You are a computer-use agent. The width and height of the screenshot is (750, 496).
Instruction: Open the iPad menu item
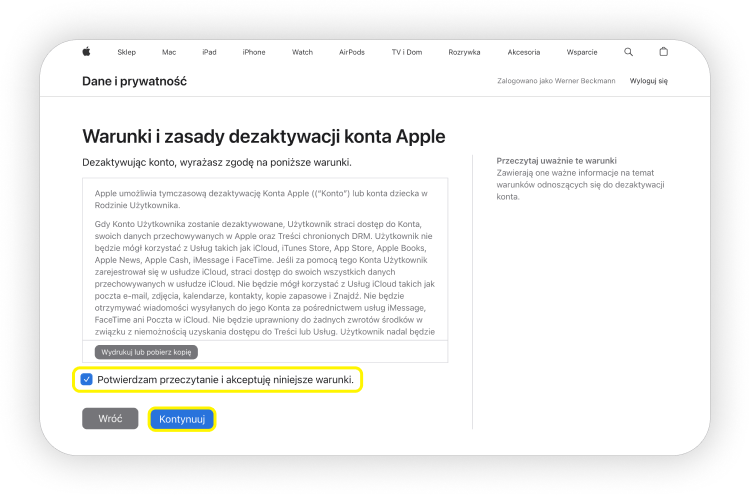tap(210, 52)
